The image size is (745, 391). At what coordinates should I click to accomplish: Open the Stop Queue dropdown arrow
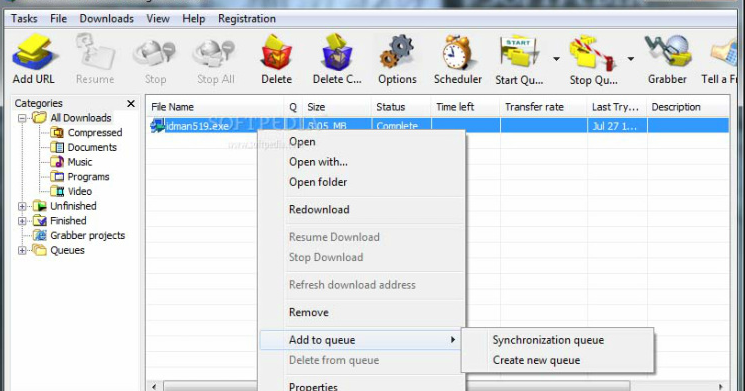tap(630, 59)
